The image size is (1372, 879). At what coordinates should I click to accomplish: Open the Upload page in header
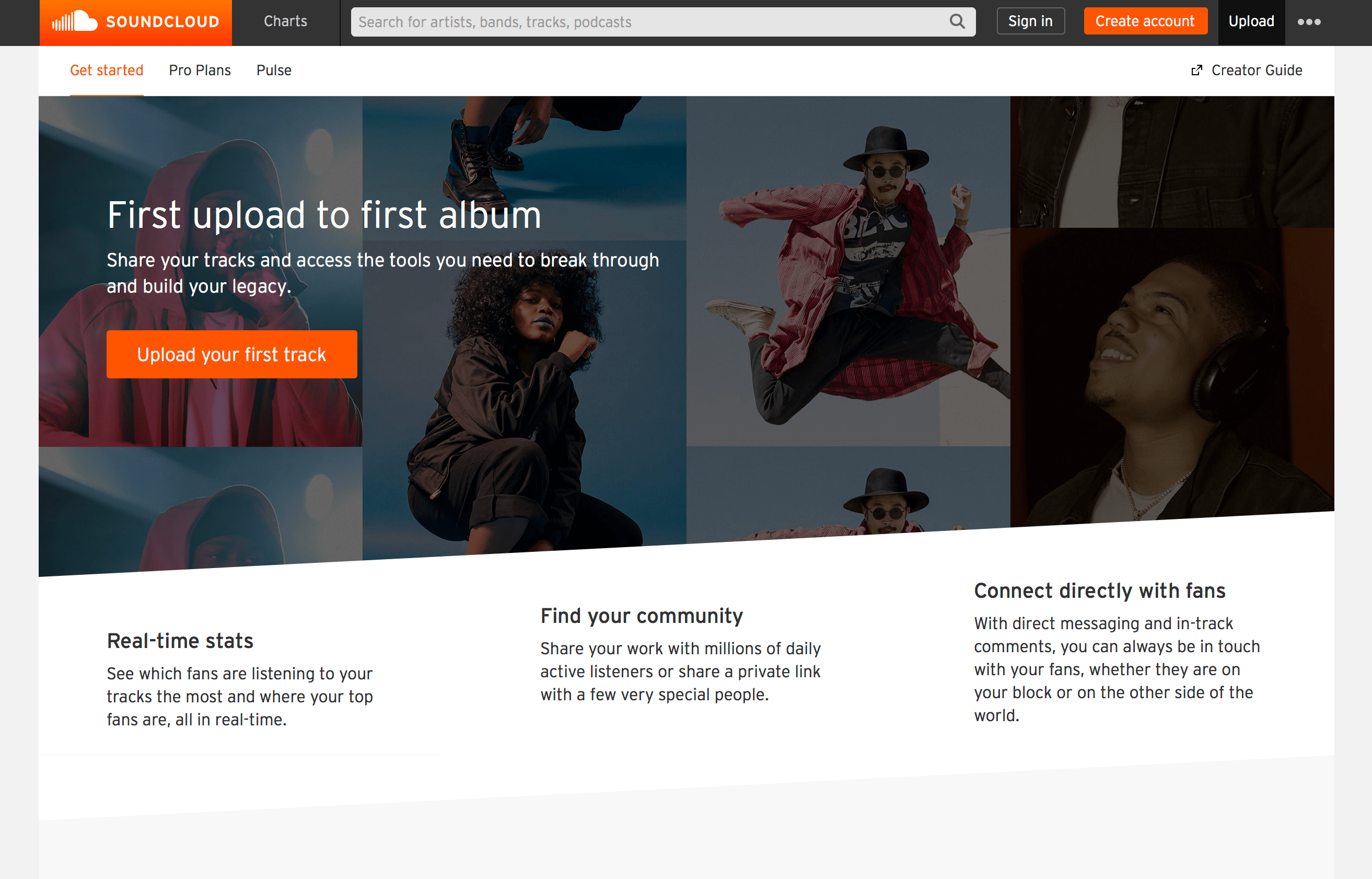1250,22
